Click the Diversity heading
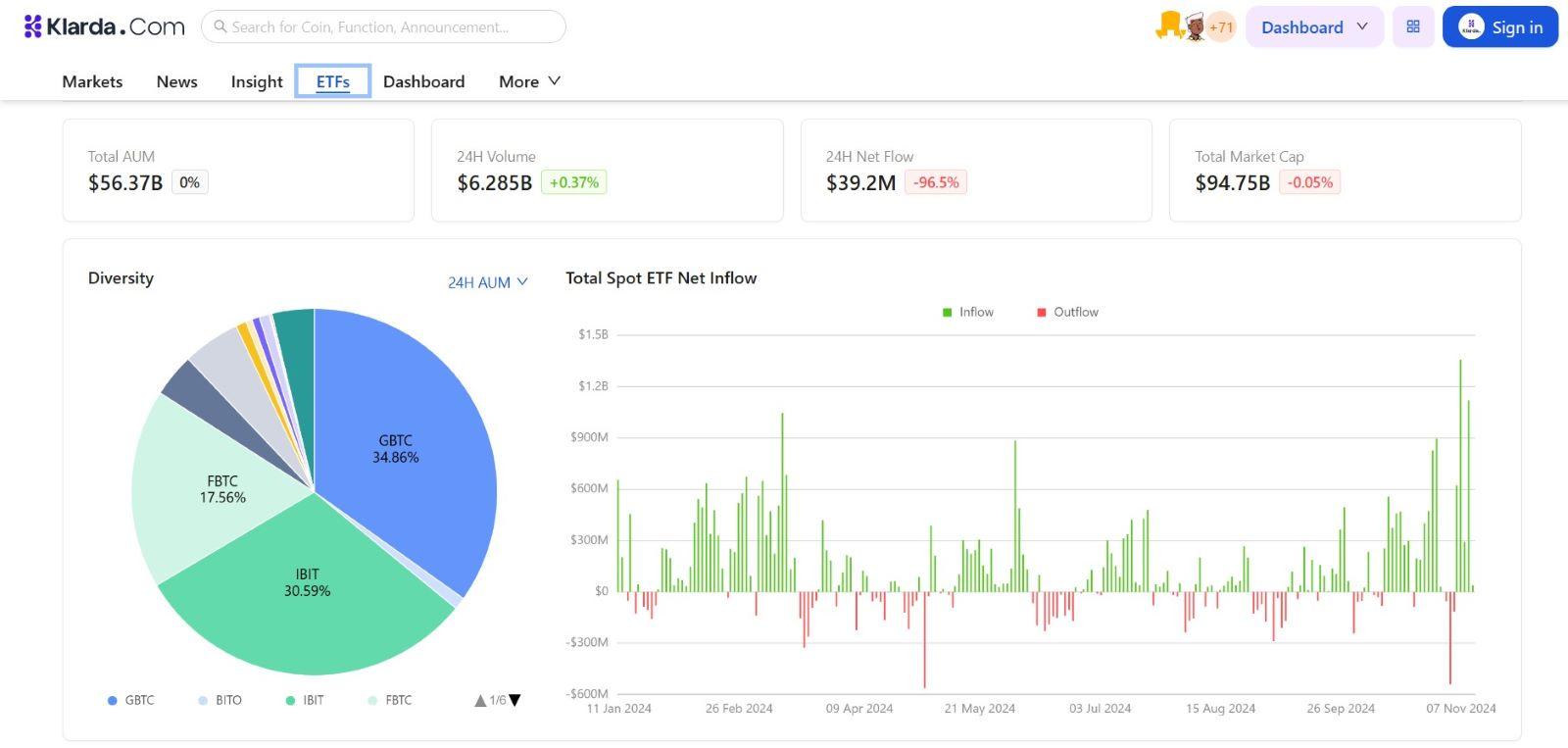This screenshot has width=1568, height=748. click(121, 277)
